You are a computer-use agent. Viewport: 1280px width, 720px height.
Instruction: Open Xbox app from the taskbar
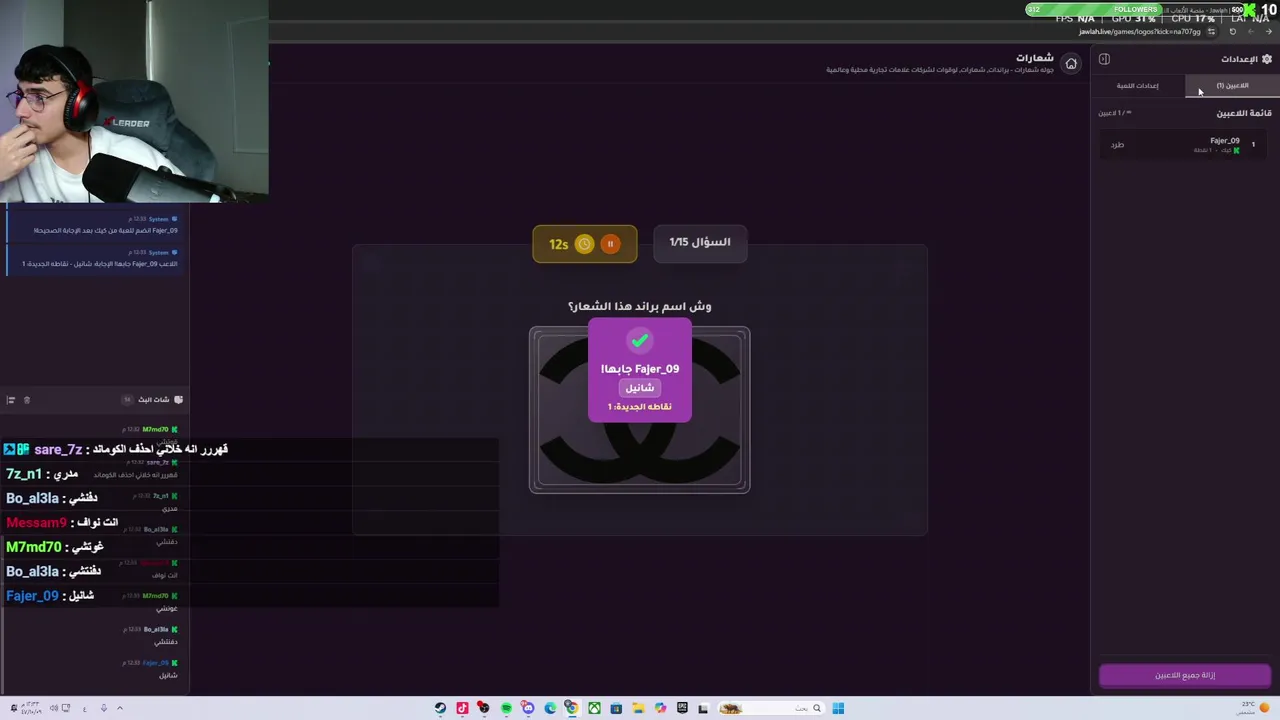(x=594, y=708)
